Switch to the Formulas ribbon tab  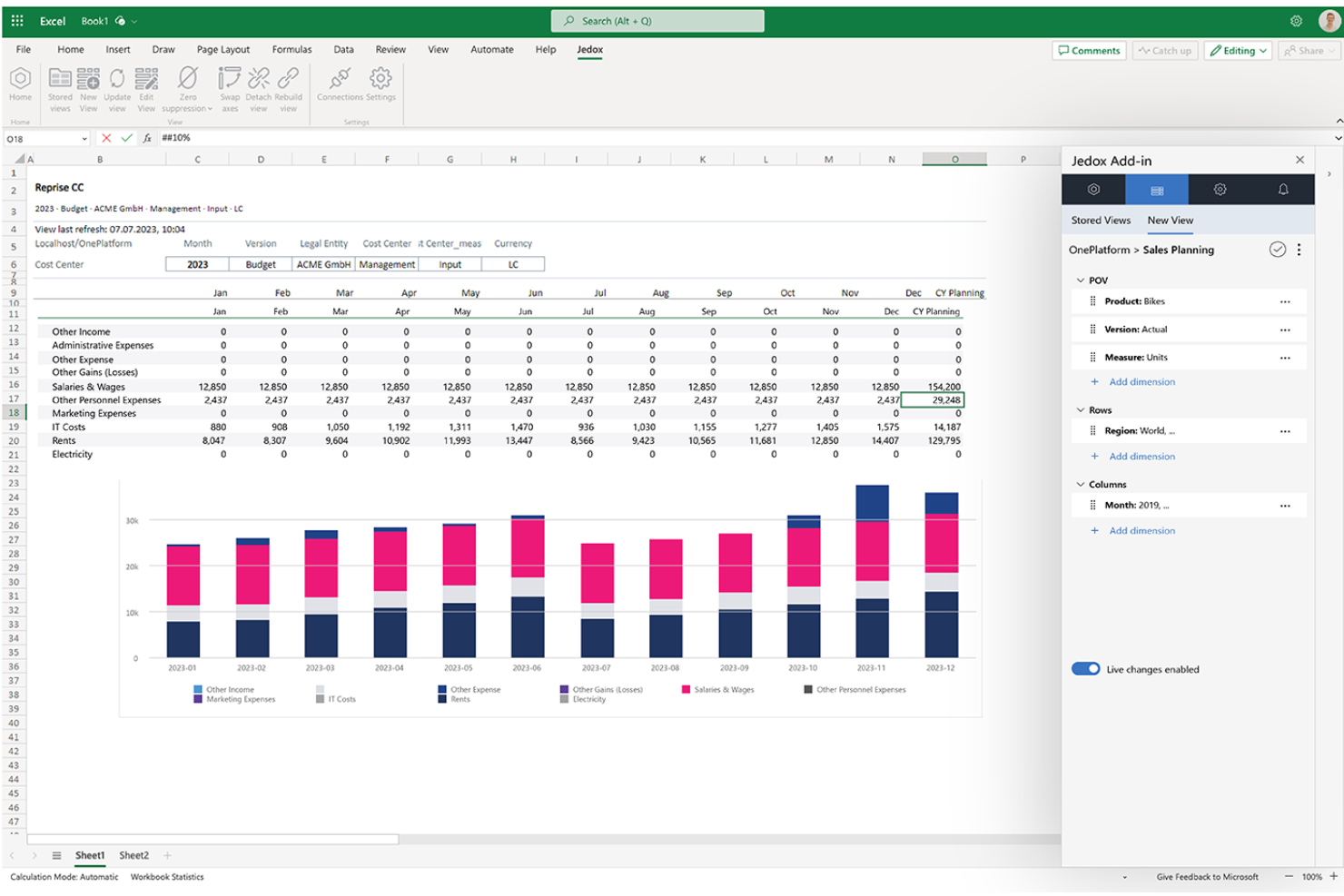(292, 50)
